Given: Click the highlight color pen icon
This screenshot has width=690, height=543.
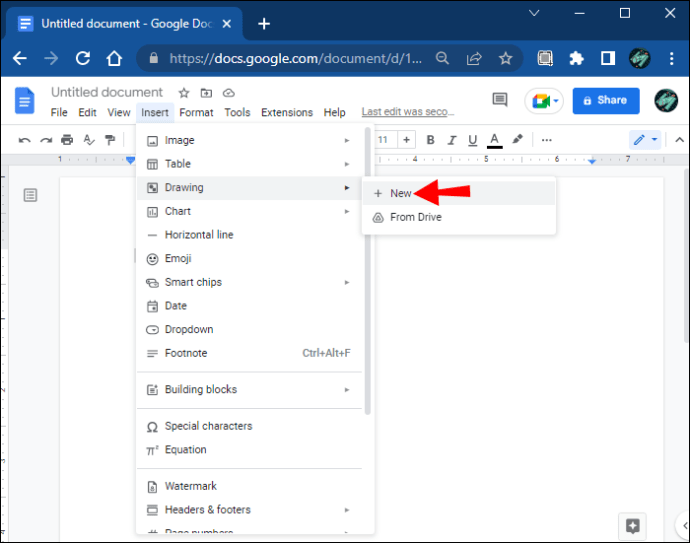Looking at the screenshot, I should point(517,140).
